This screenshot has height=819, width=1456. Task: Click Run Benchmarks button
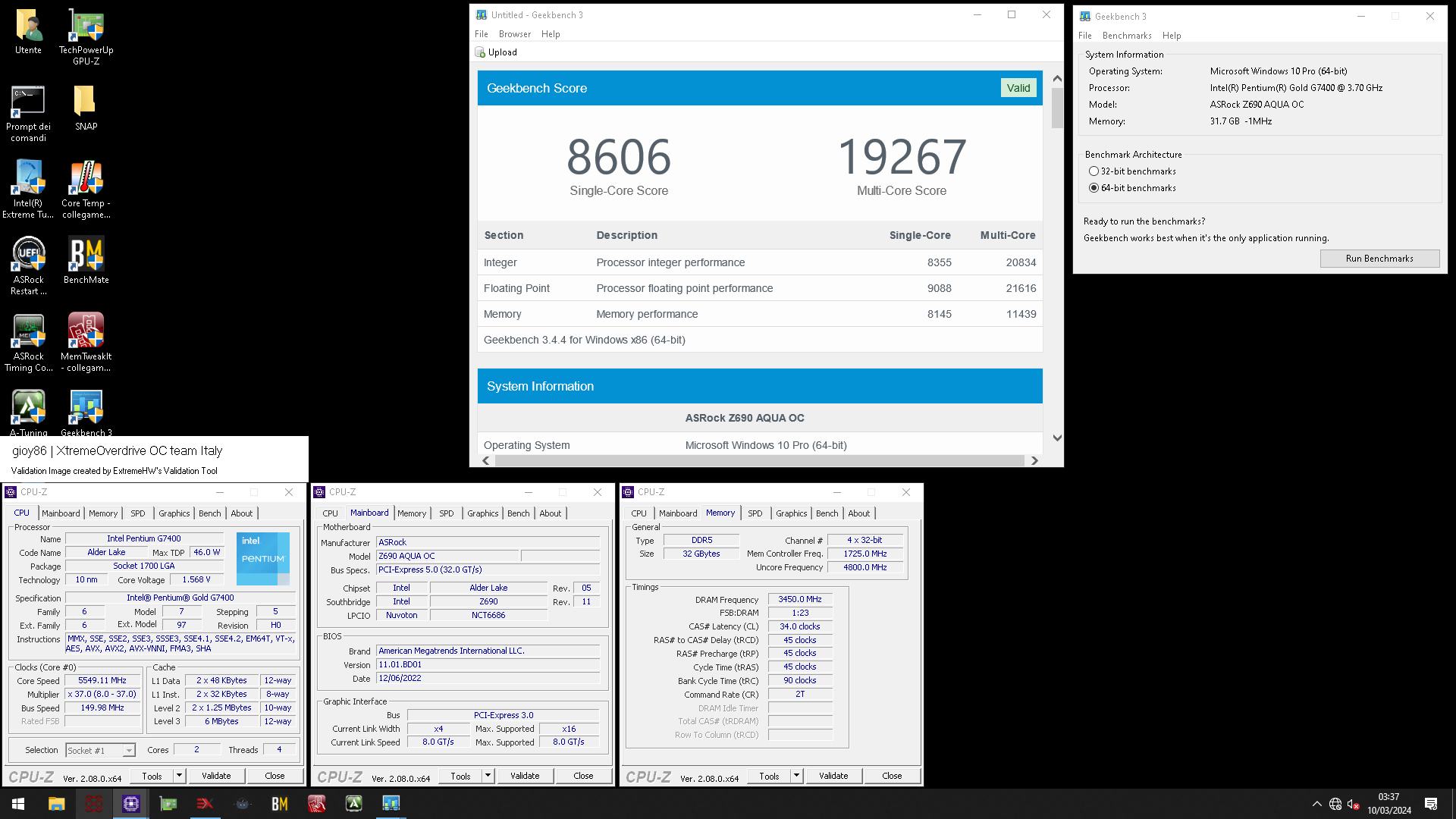point(1379,259)
